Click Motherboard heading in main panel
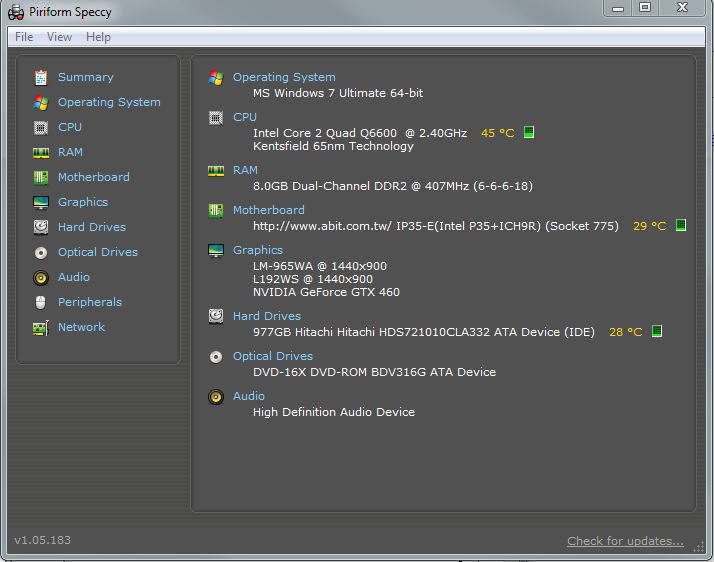The image size is (714, 562). (269, 210)
